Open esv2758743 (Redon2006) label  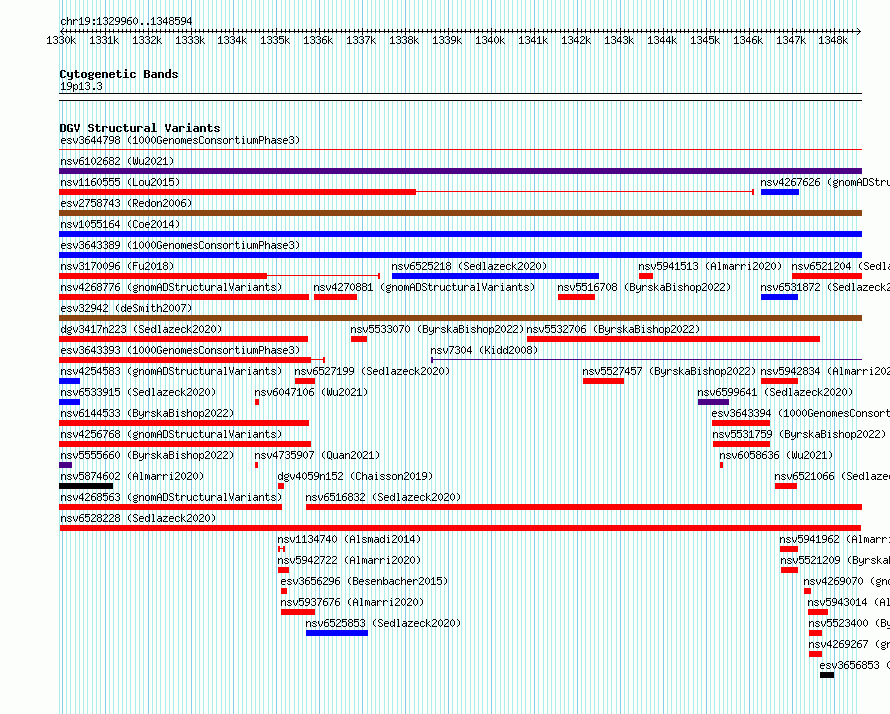click(126, 203)
